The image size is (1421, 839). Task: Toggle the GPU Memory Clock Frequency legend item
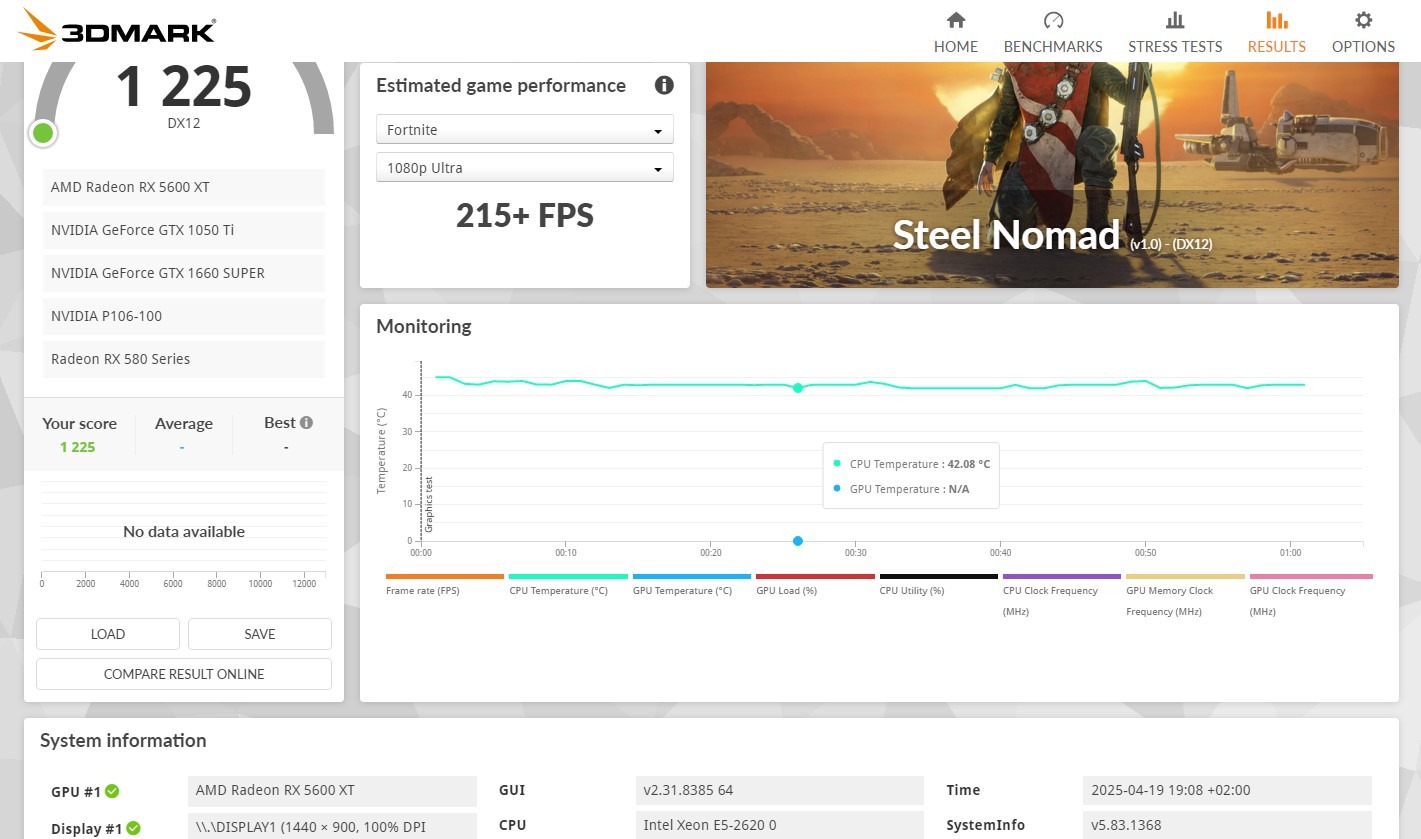[1185, 595]
